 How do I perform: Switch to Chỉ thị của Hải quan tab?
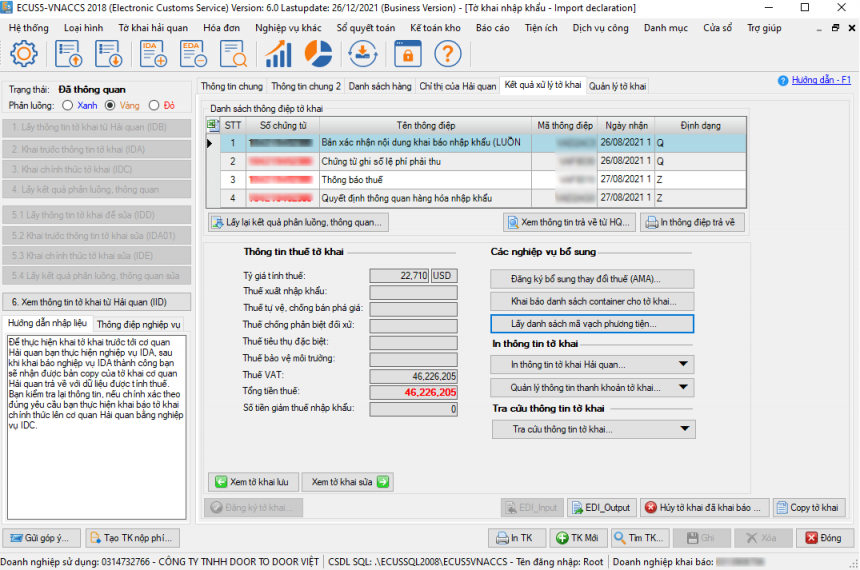(457, 86)
